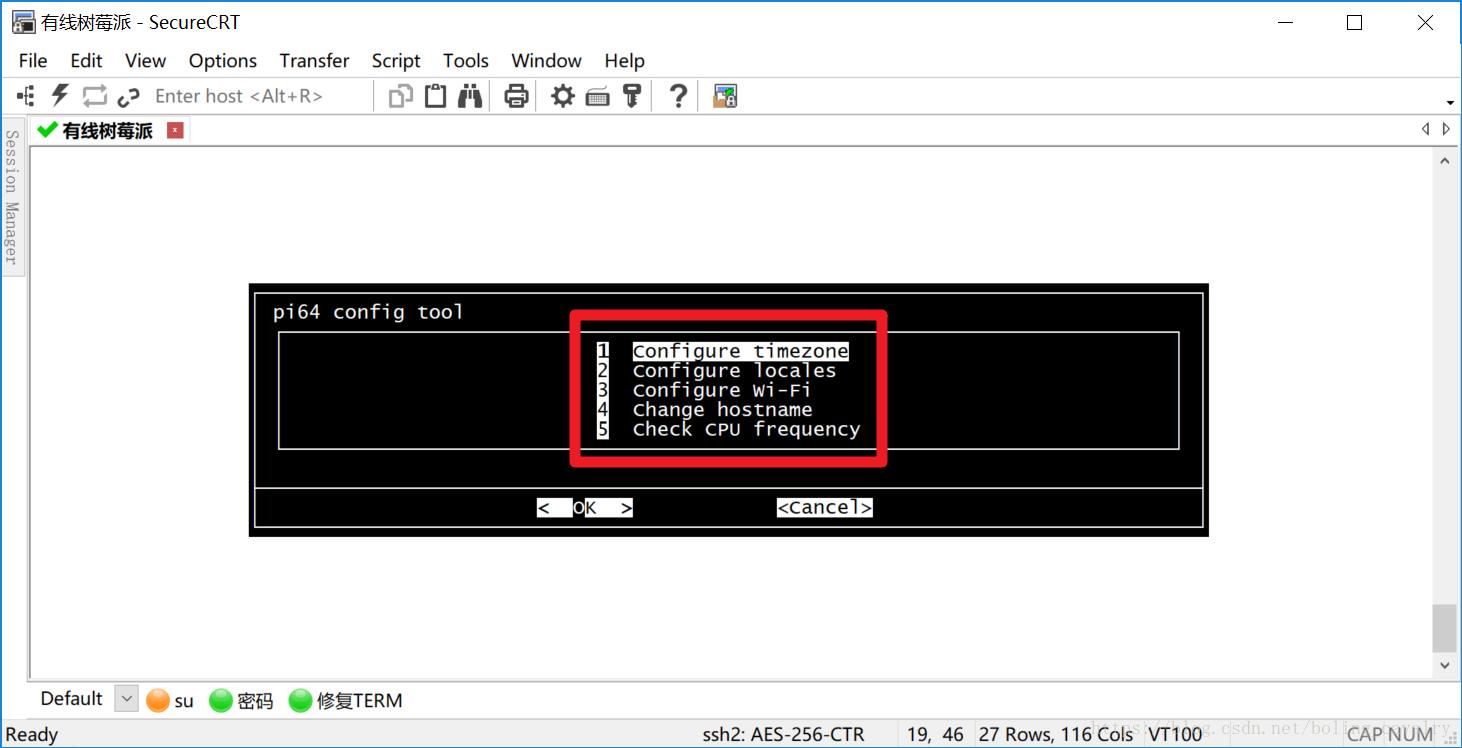Select OK in the pi64 config dialog
The height and width of the screenshot is (748, 1462).
(x=583, y=507)
